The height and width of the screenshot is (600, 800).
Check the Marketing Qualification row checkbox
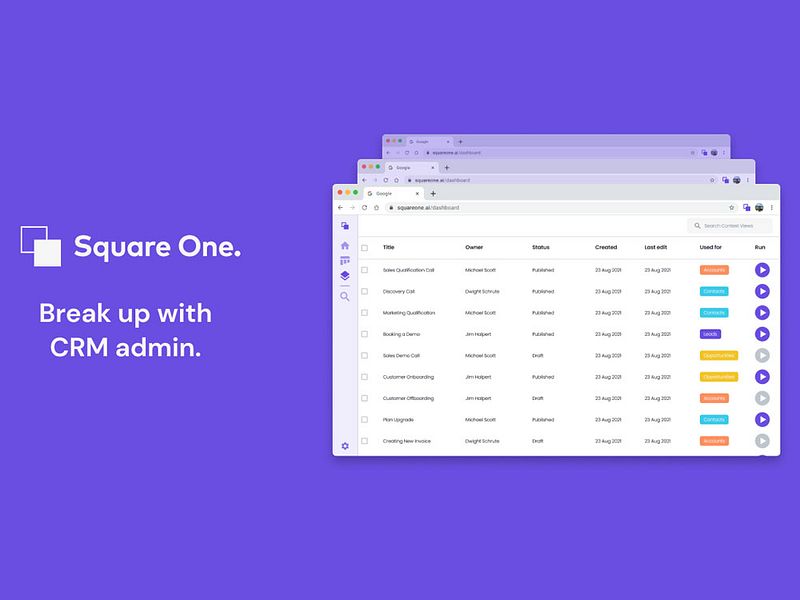[364, 313]
